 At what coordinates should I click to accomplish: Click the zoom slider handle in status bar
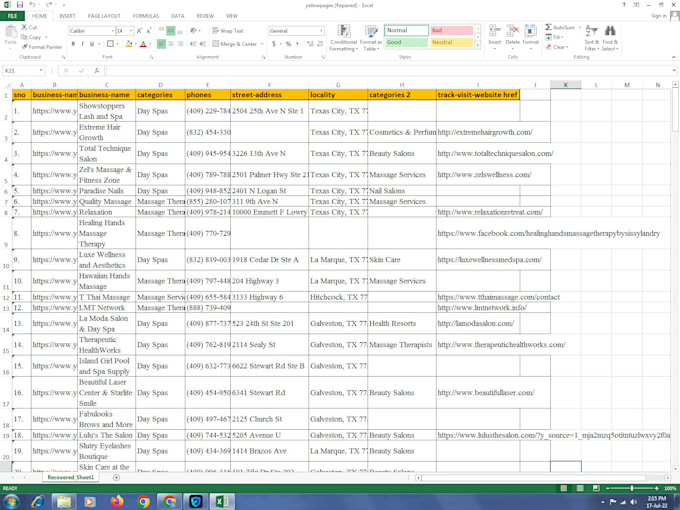click(632, 488)
